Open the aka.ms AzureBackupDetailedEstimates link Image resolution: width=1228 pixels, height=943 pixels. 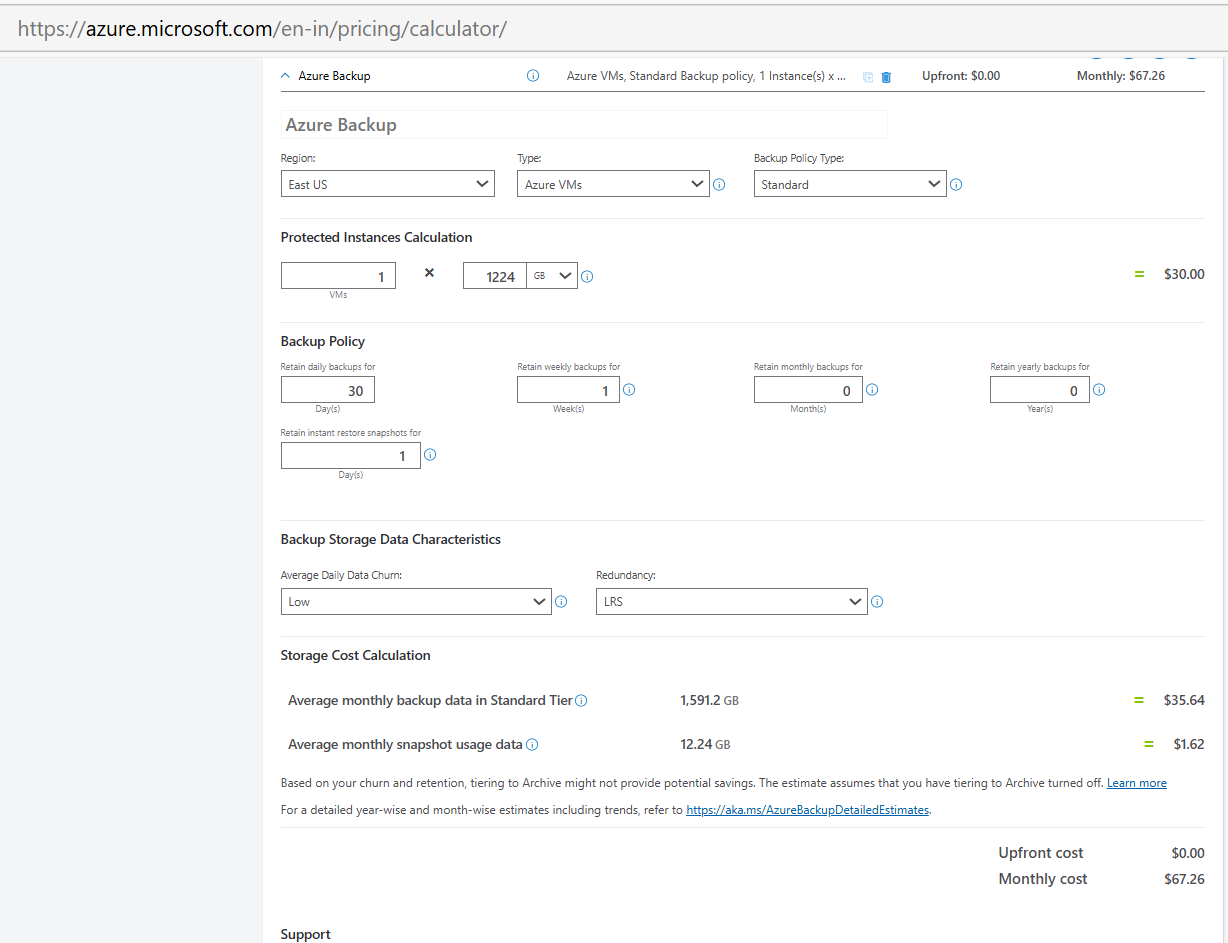(x=808, y=810)
